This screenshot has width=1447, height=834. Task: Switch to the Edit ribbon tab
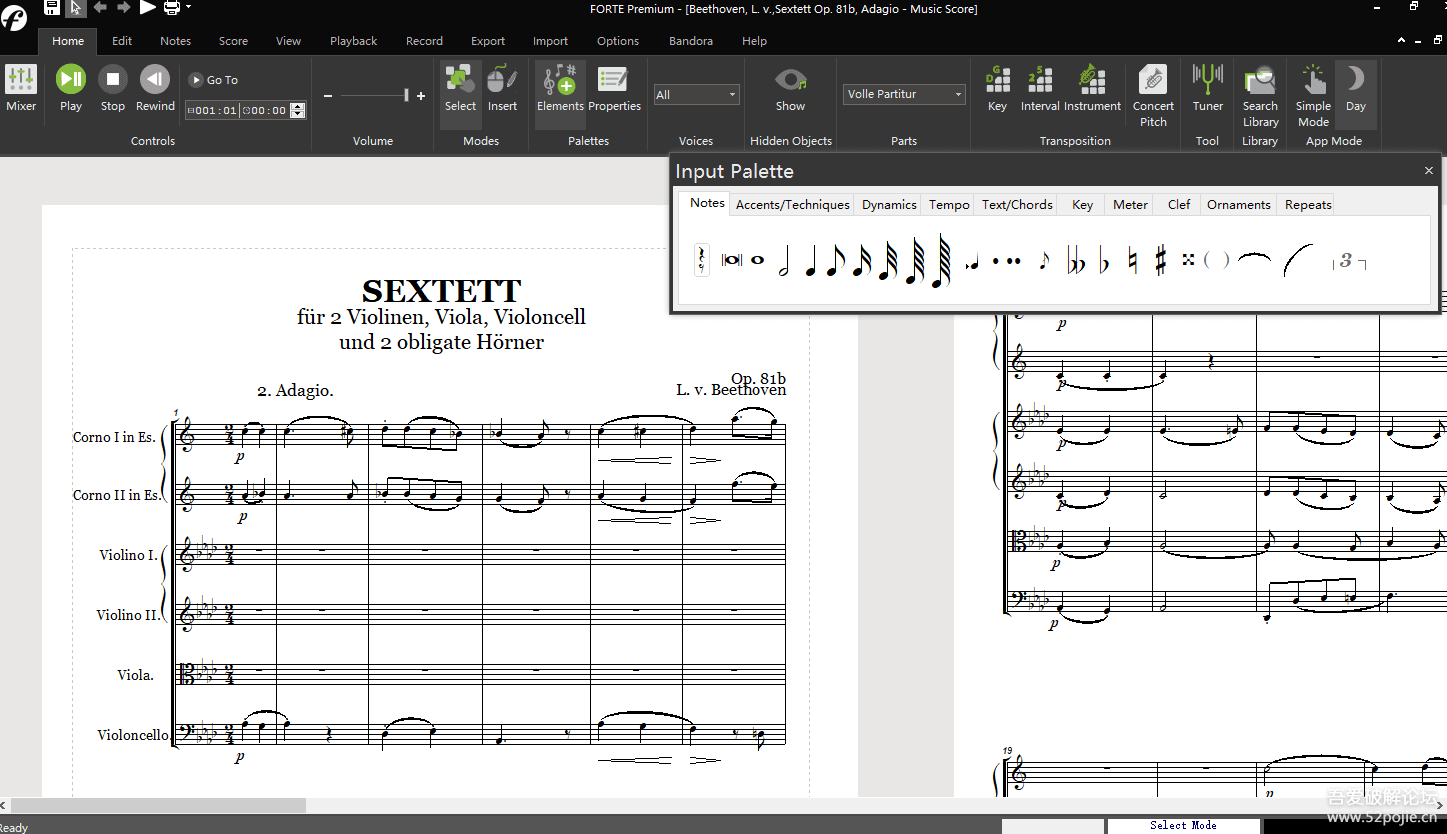[122, 41]
